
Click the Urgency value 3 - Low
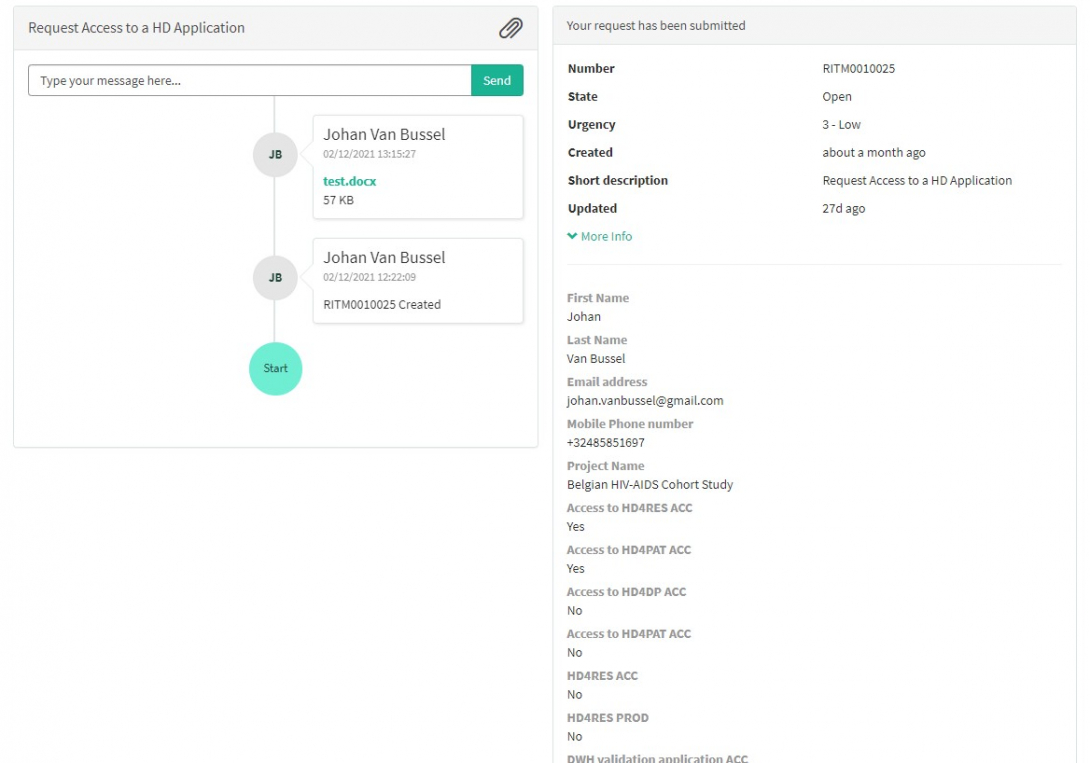(841, 125)
